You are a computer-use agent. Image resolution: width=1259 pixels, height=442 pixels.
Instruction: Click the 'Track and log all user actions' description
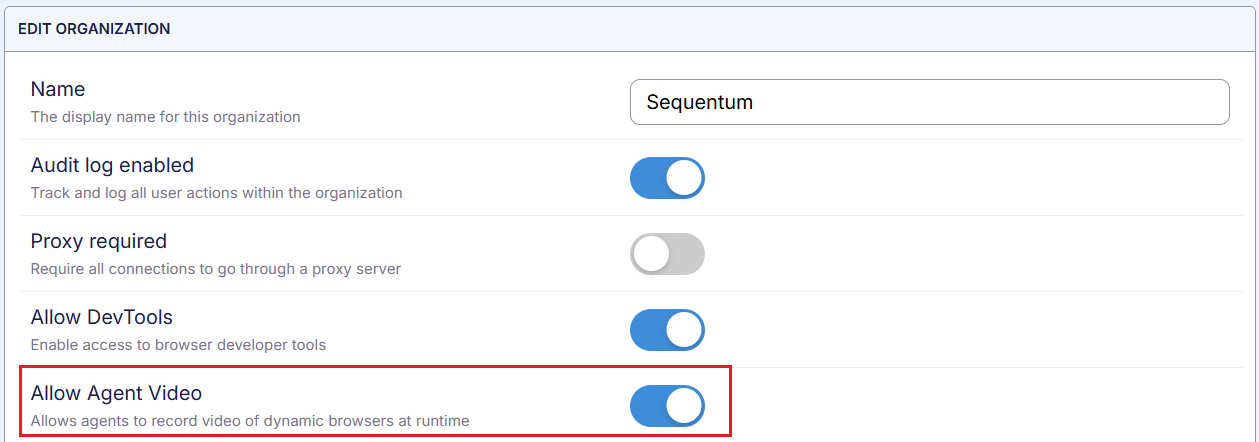click(x=216, y=193)
